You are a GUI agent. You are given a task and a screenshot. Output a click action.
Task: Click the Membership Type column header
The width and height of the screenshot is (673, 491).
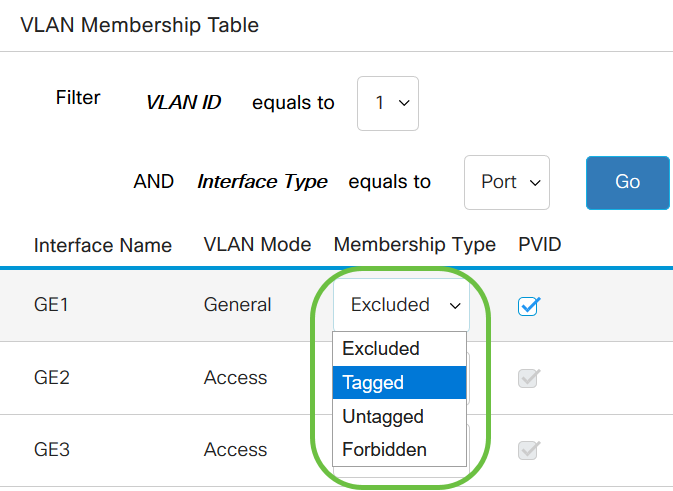pyautogui.click(x=415, y=245)
